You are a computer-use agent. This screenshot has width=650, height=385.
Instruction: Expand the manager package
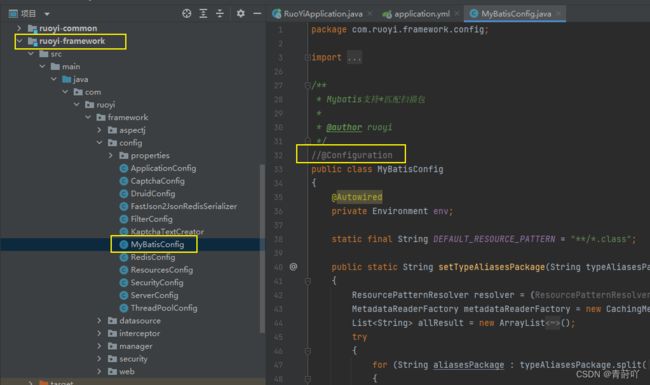[99, 346]
